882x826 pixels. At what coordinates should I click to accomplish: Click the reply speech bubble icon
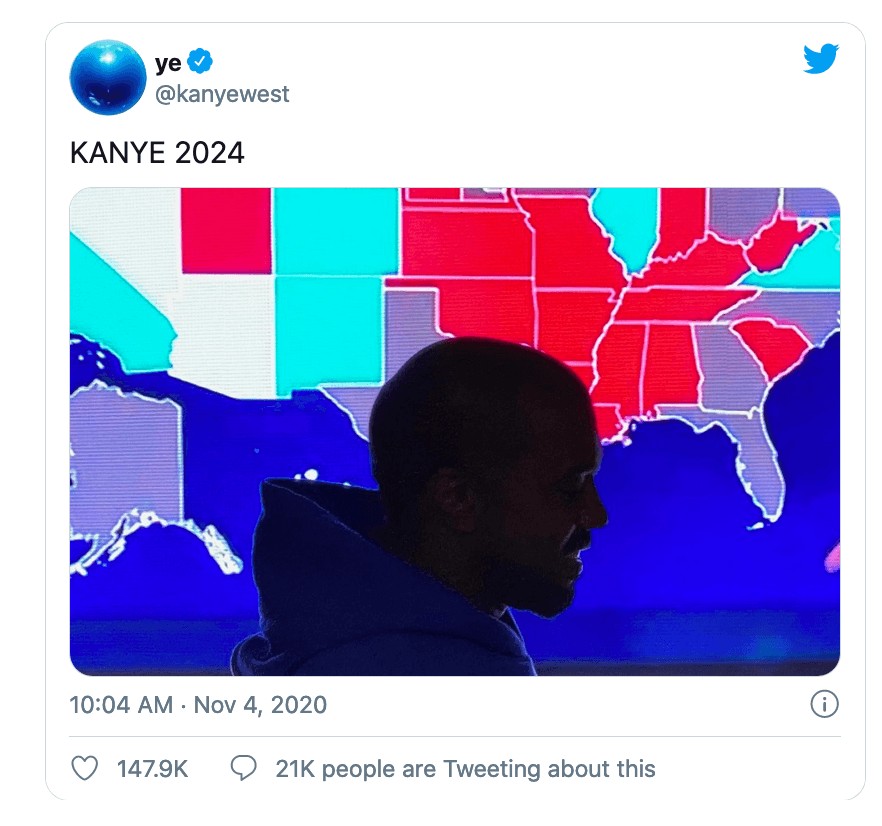(x=243, y=768)
